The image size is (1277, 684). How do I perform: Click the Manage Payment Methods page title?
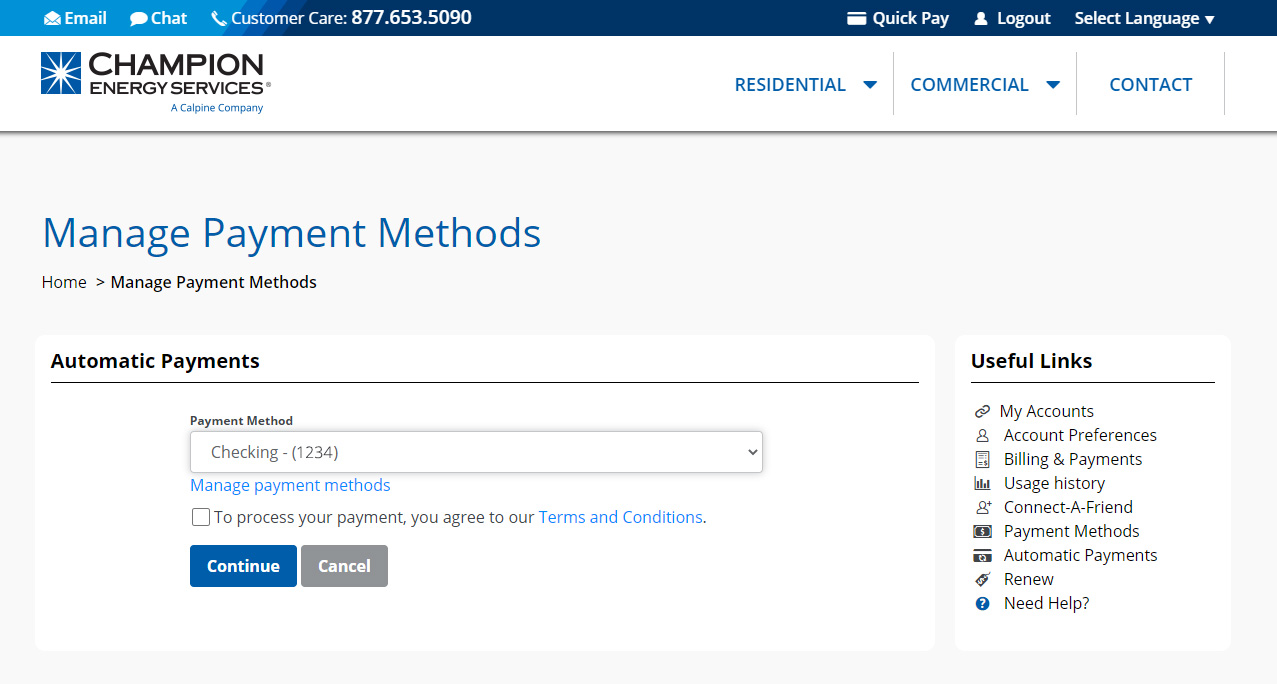[x=291, y=233]
